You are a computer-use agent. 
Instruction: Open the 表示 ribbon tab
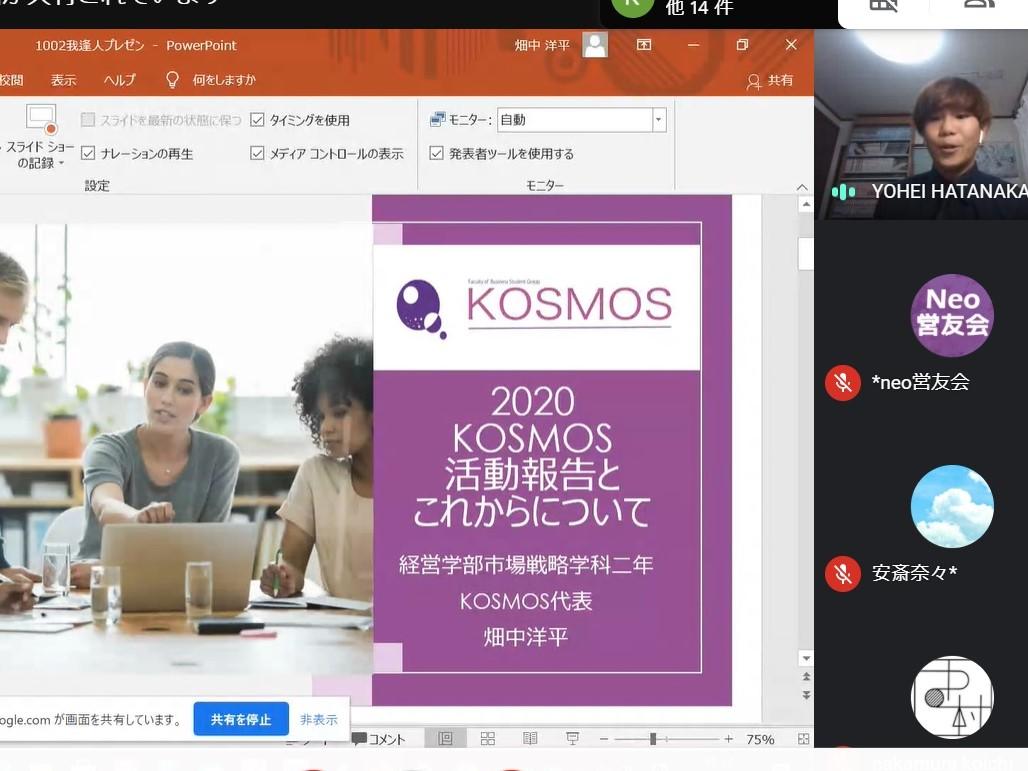63,80
